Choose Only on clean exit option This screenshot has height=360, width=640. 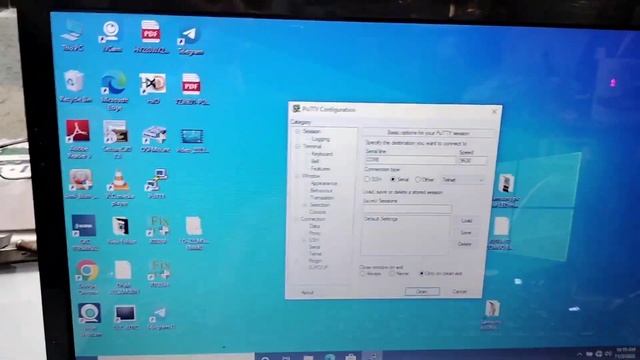422,273
